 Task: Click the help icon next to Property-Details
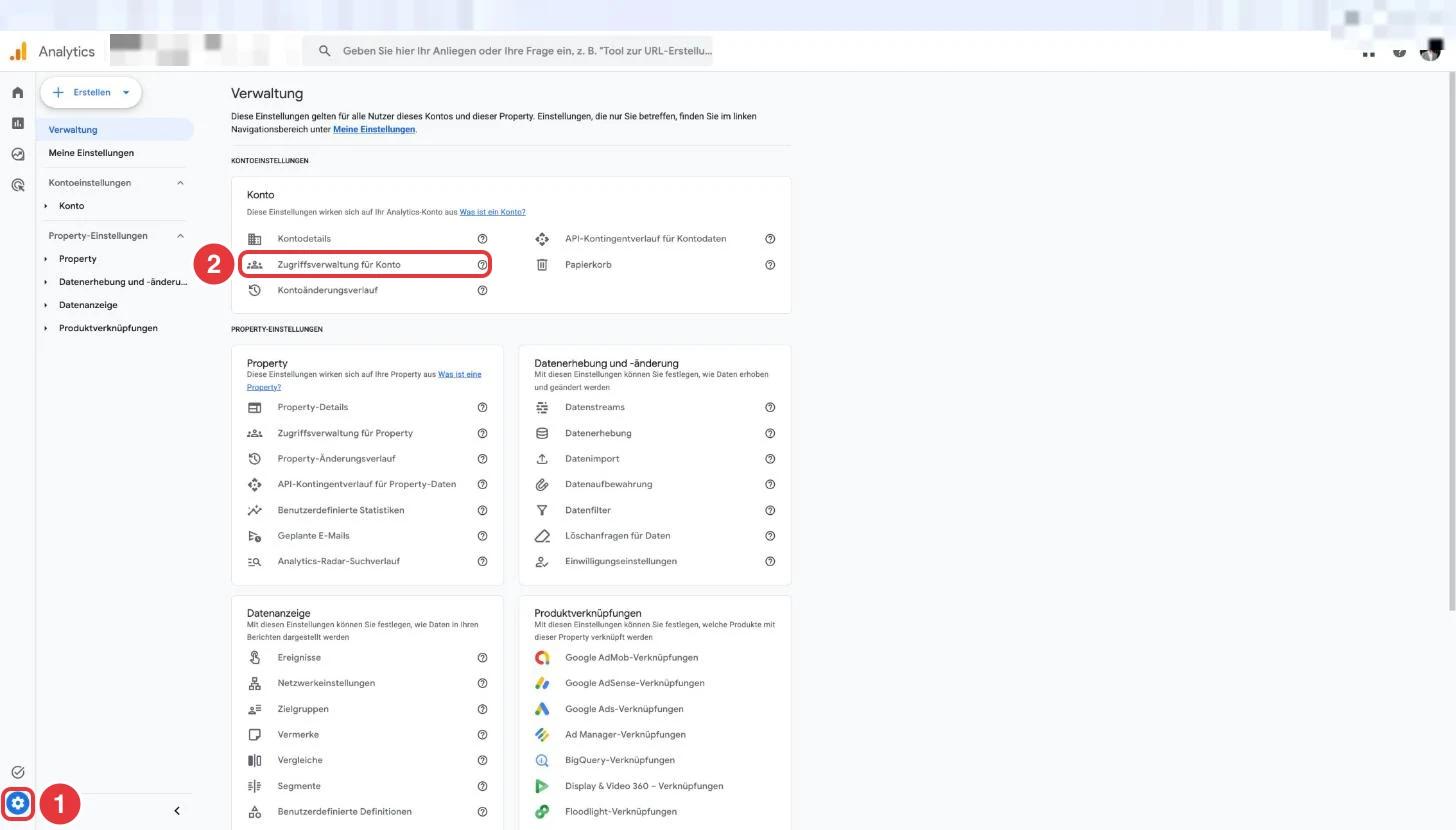point(482,407)
